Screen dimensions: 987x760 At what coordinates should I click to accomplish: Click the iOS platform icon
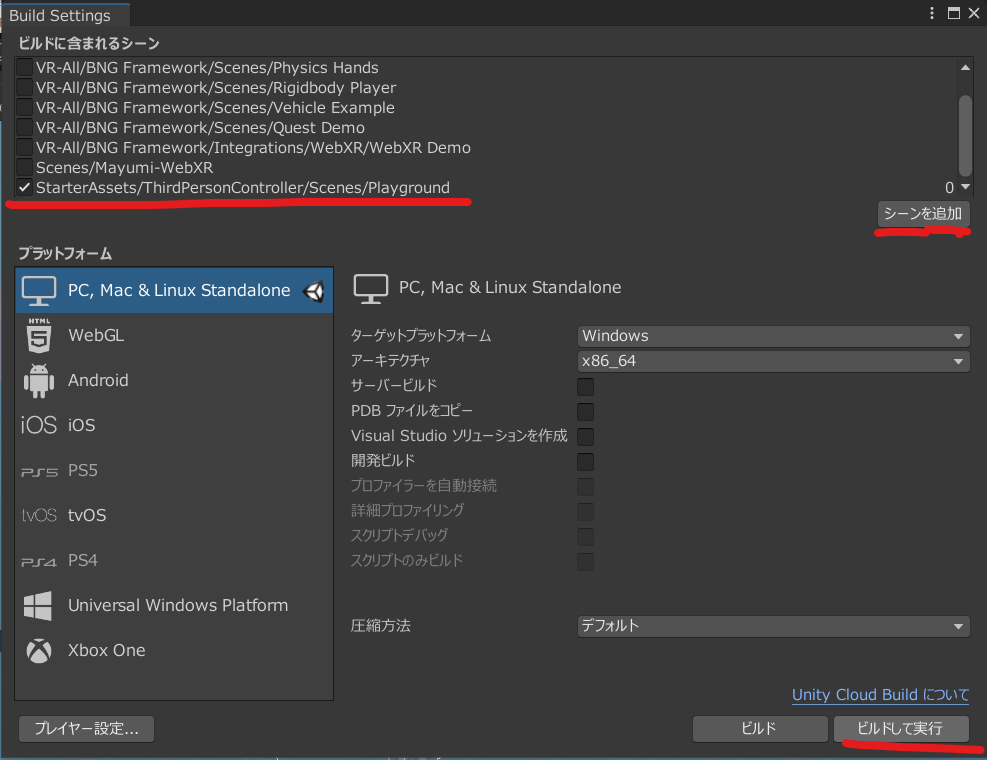pos(39,425)
